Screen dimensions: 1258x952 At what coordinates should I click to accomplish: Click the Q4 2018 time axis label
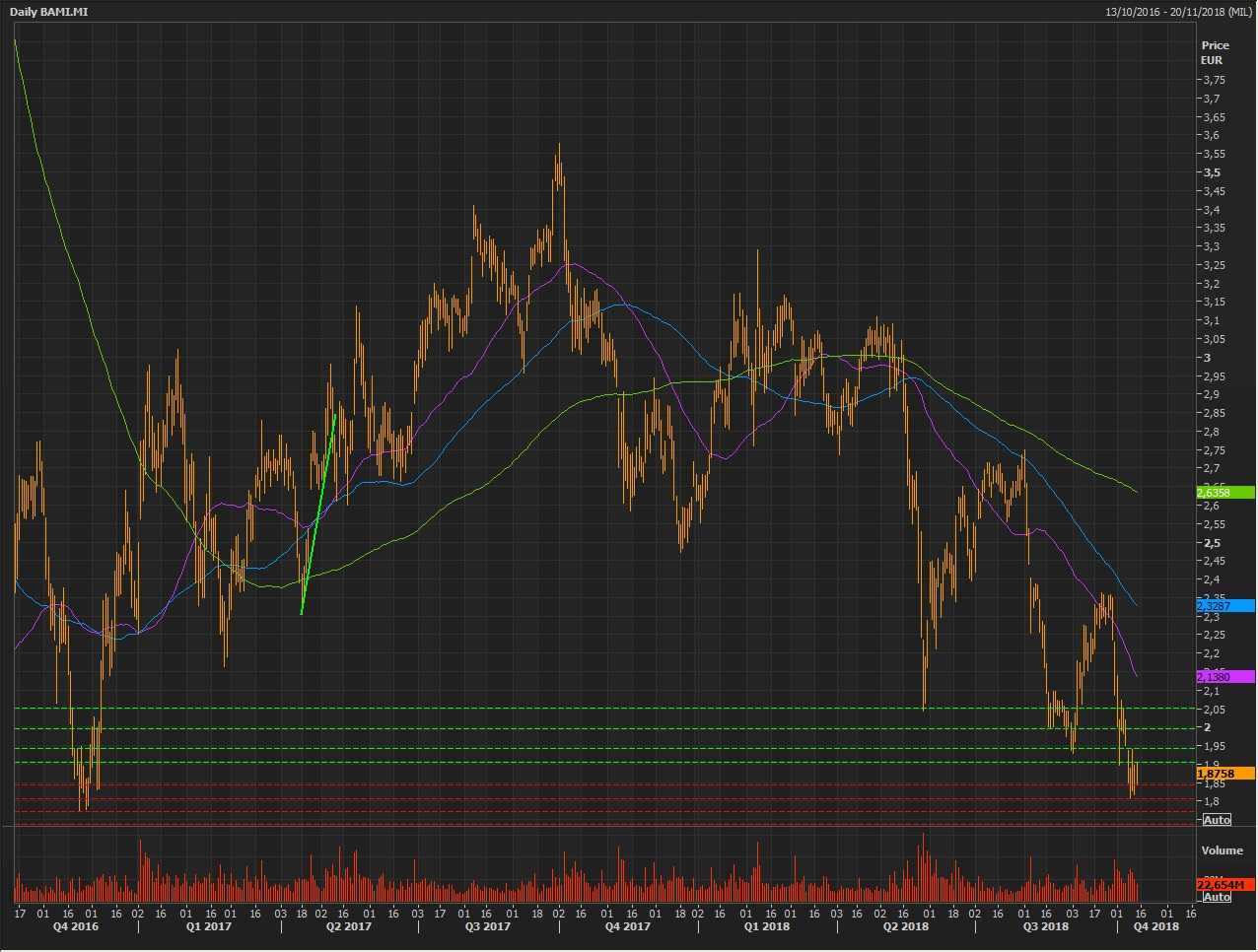coord(1155,926)
